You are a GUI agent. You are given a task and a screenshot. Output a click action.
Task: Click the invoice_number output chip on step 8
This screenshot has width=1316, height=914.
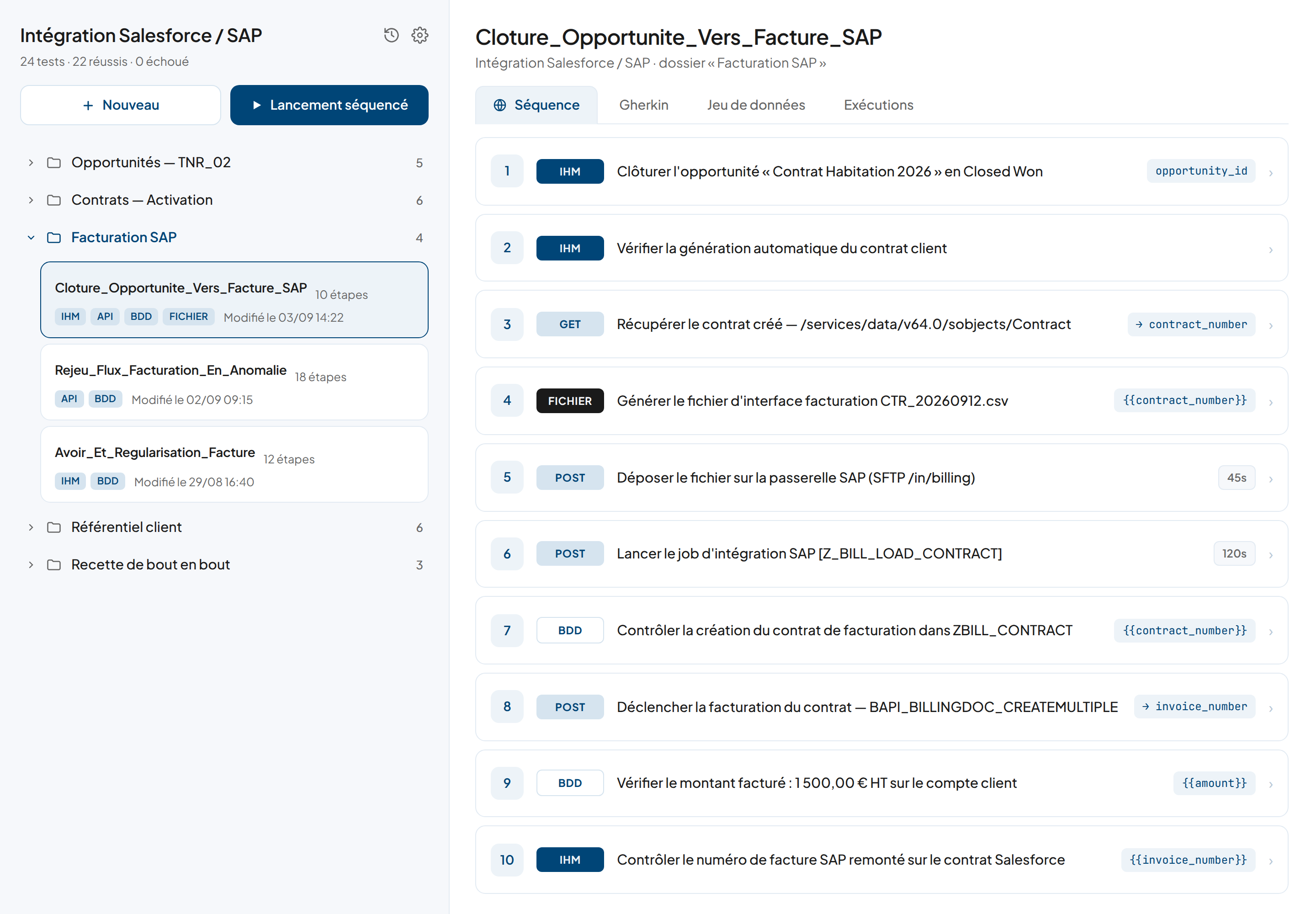coord(1194,707)
